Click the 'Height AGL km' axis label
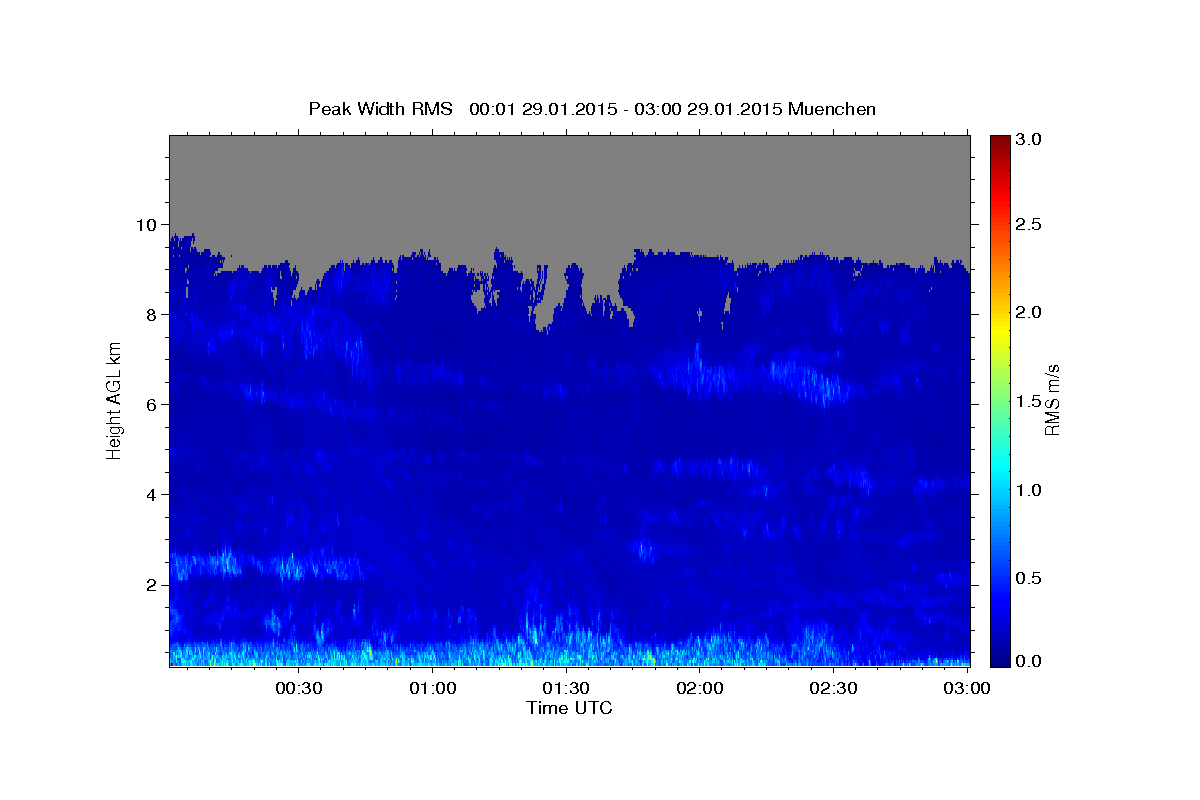The height and width of the screenshot is (800, 1200). [x=115, y=400]
